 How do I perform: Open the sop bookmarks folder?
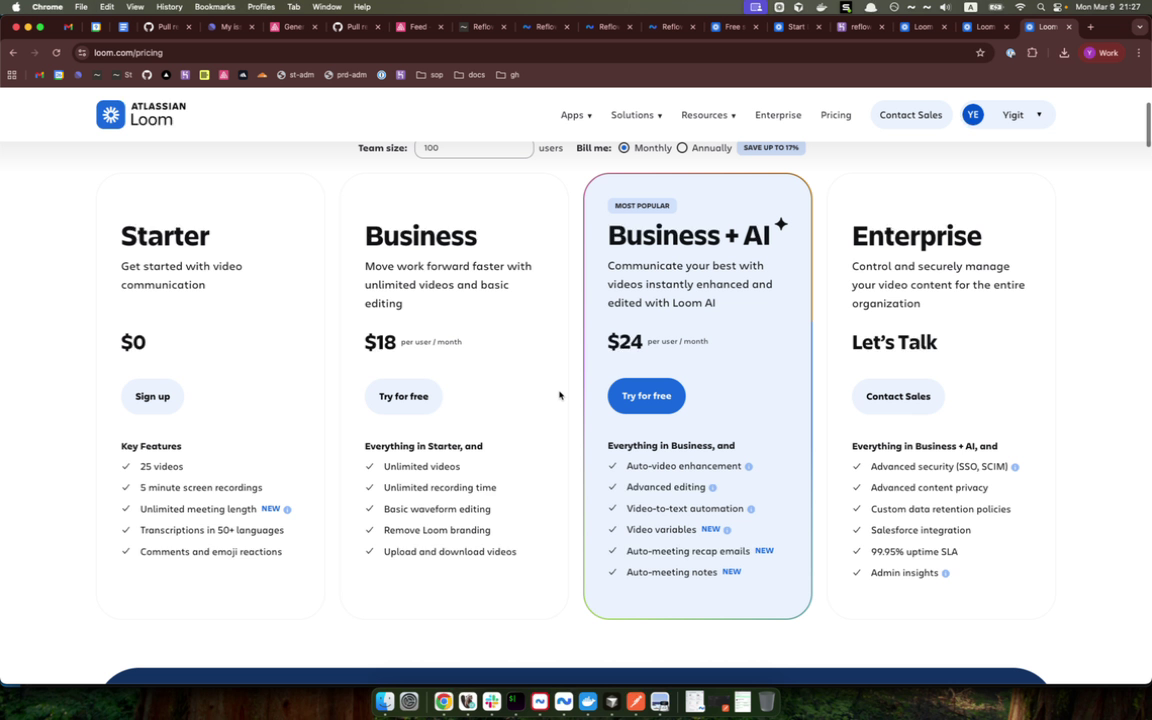click(429, 75)
